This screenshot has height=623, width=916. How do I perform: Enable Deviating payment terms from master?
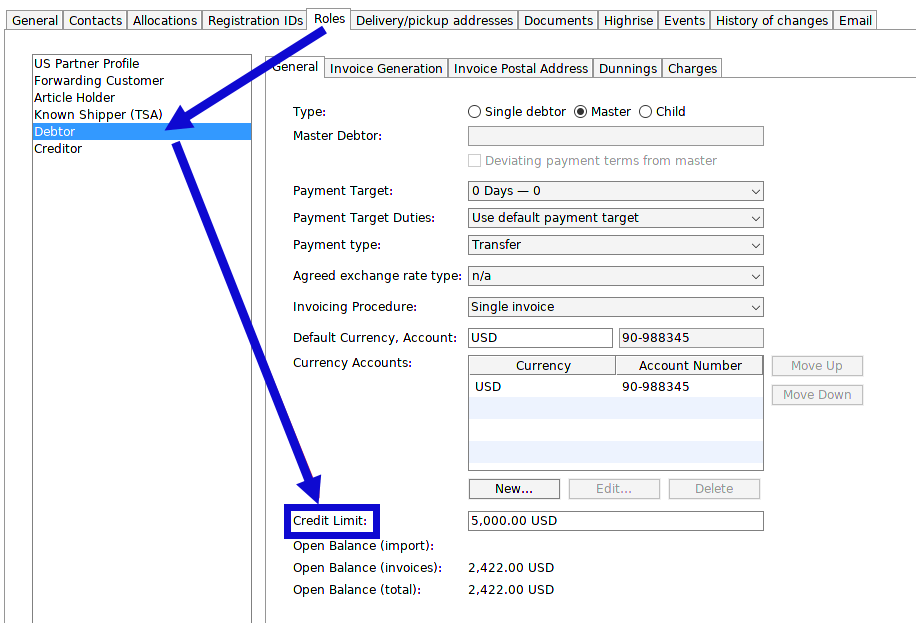(475, 160)
